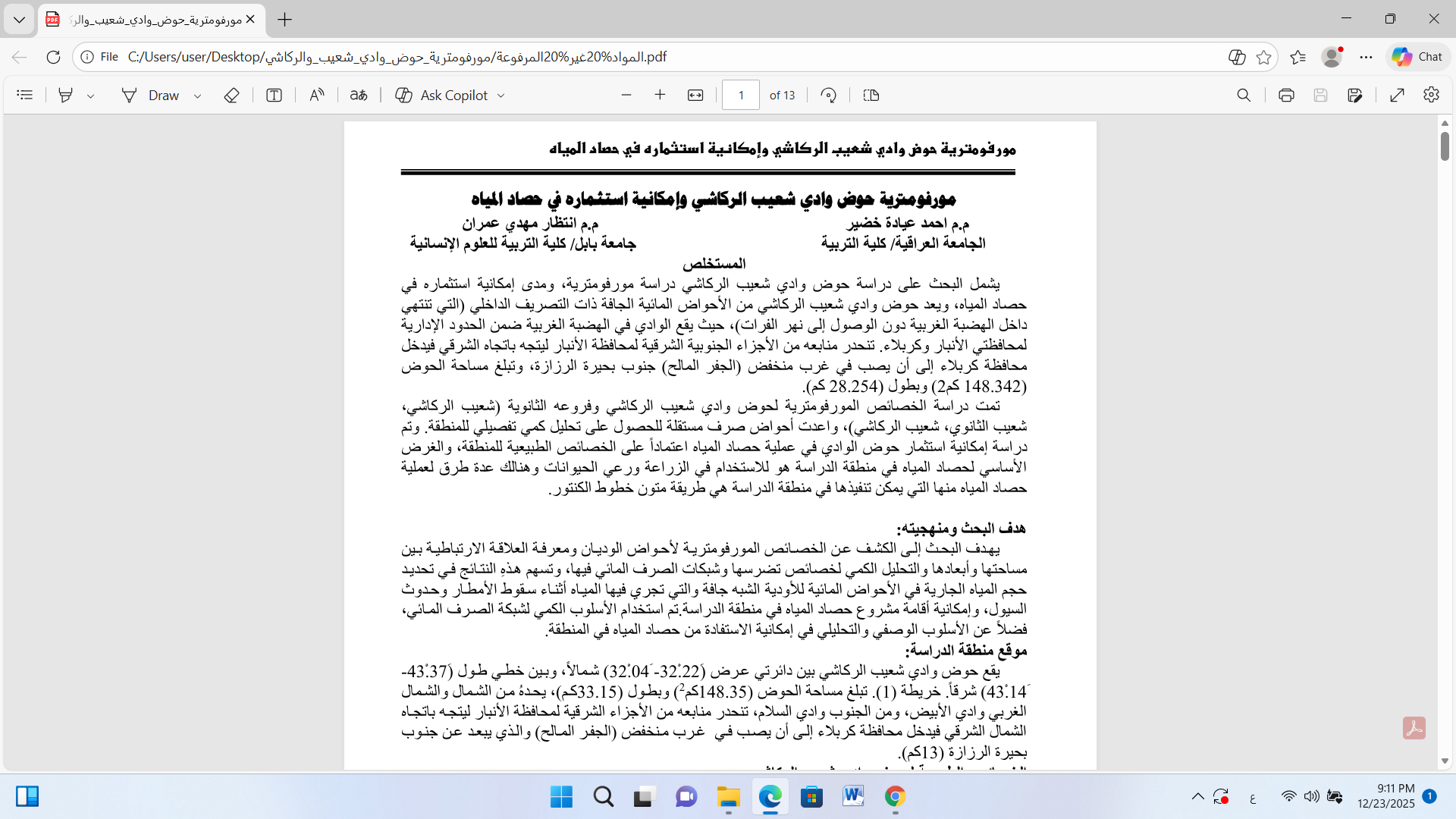Viewport: 1456px width, 819px height.
Task: Open Ask Copilot
Action: coord(442,95)
